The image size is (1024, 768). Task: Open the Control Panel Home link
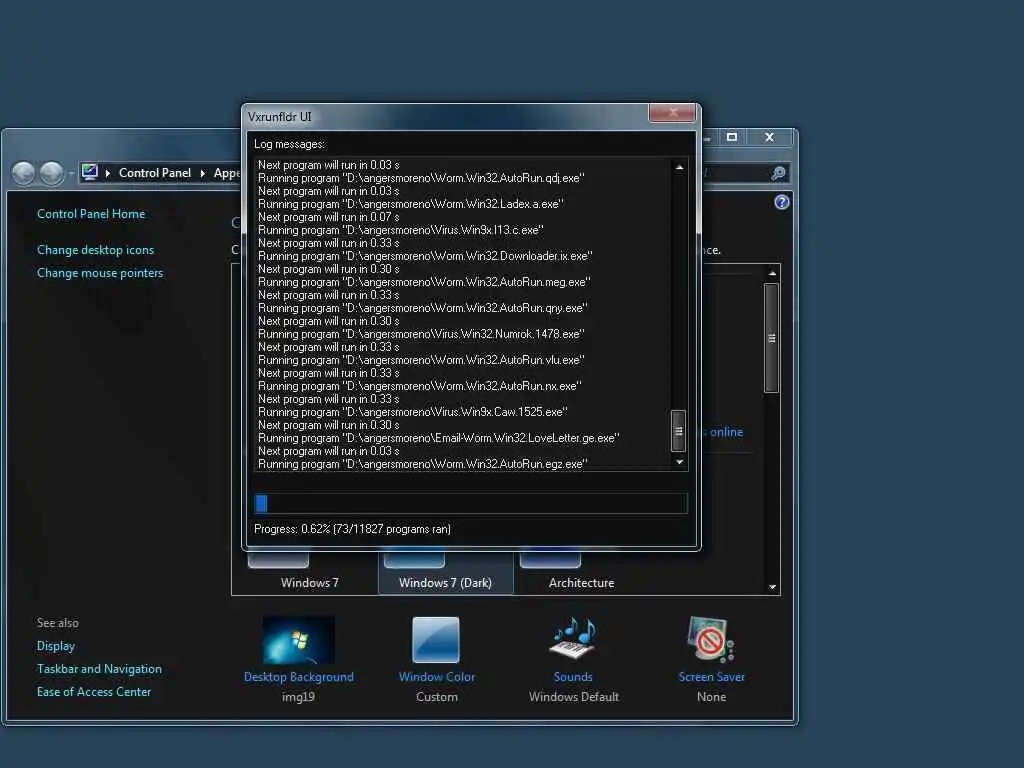pyautogui.click(x=91, y=214)
